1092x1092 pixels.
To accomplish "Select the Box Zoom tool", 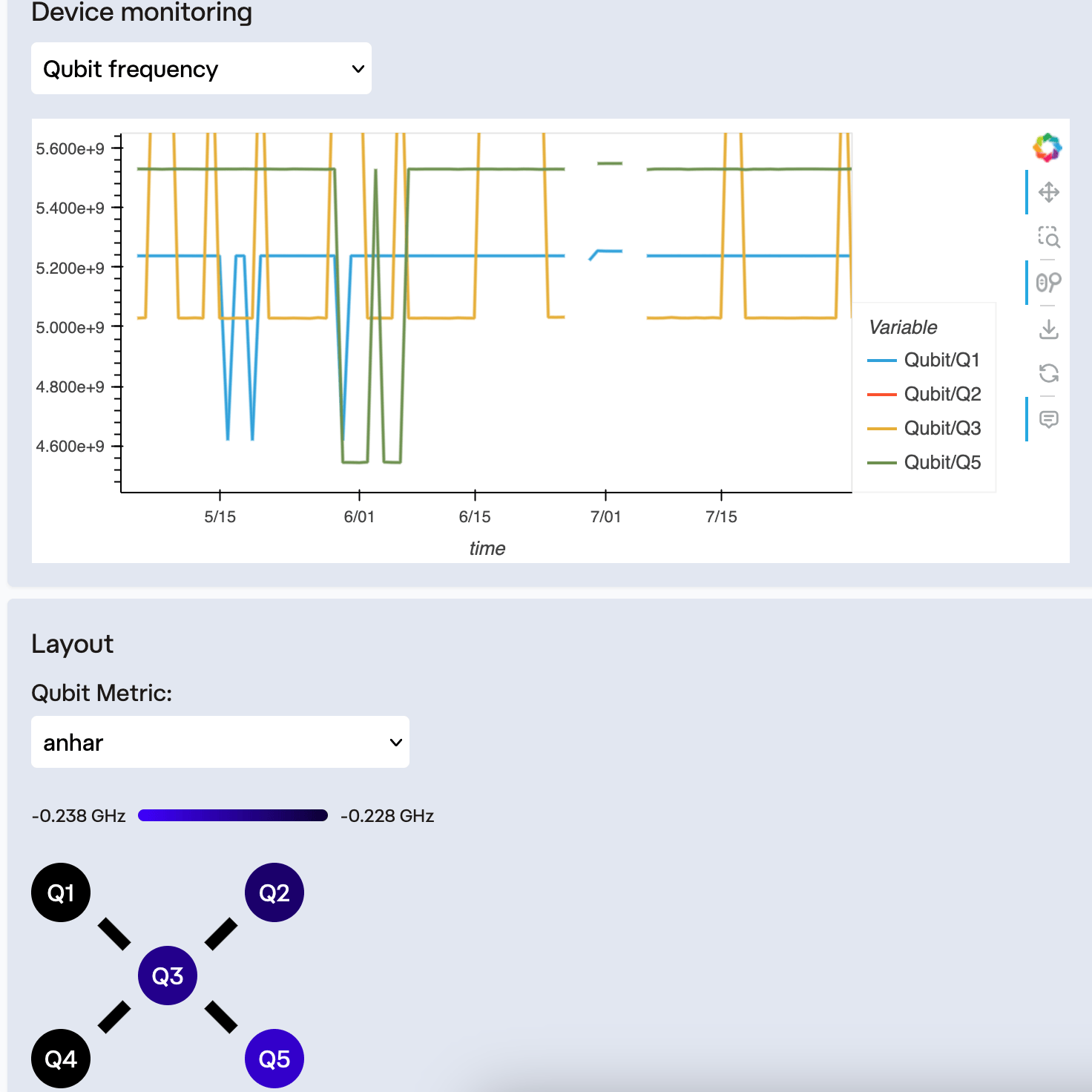I will coord(1049,237).
